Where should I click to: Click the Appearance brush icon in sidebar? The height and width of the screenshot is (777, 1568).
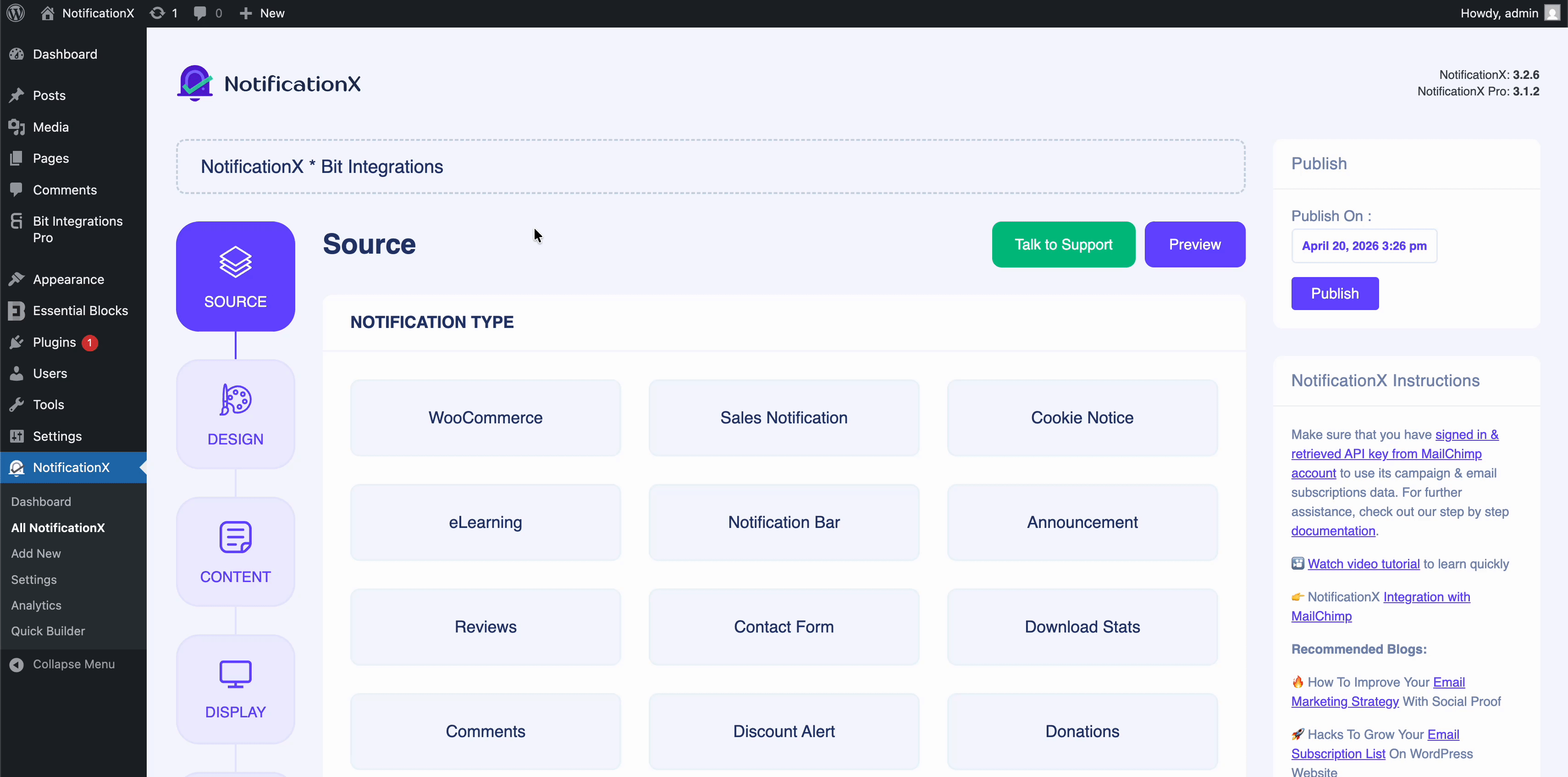point(17,279)
